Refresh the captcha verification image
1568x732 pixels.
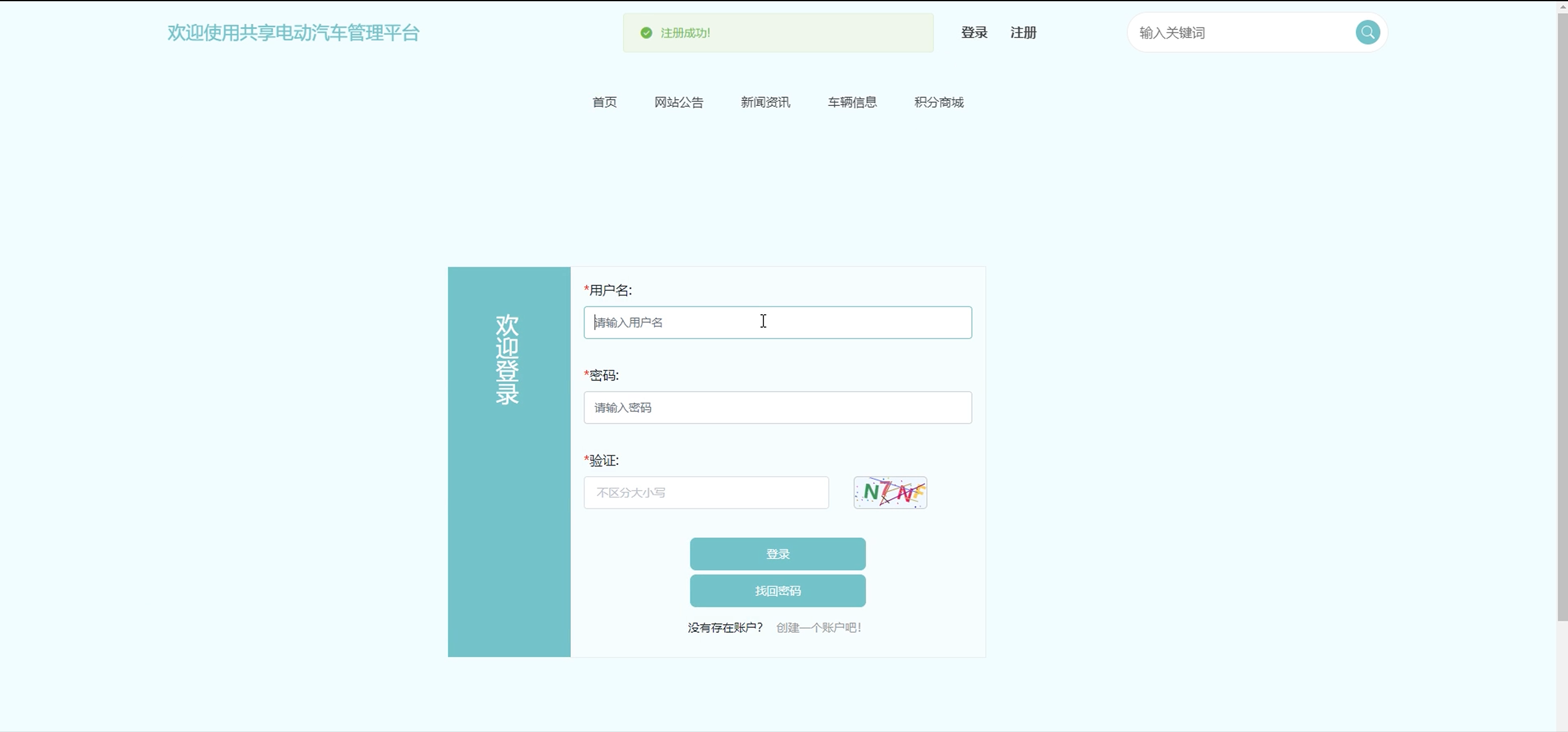890,492
